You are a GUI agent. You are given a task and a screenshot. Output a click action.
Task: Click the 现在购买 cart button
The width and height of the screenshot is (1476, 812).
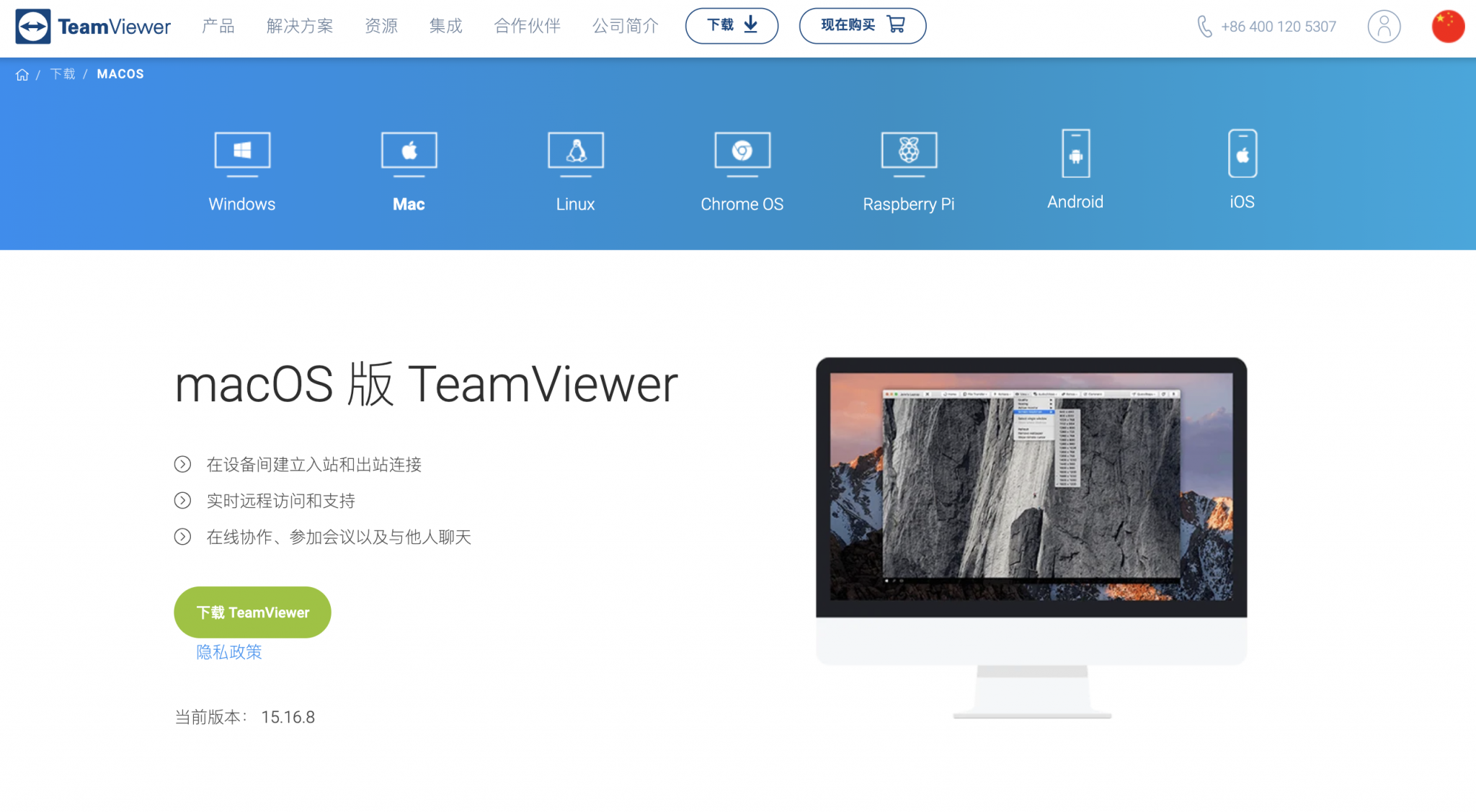pyautogui.click(x=863, y=26)
